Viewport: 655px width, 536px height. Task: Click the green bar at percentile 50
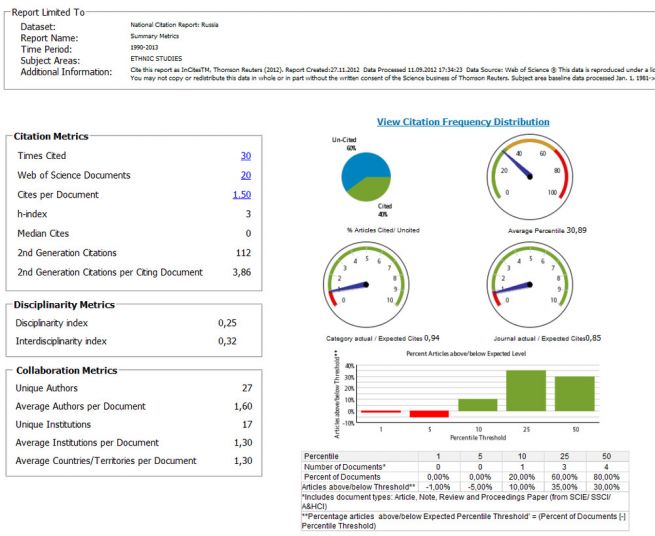click(574, 394)
